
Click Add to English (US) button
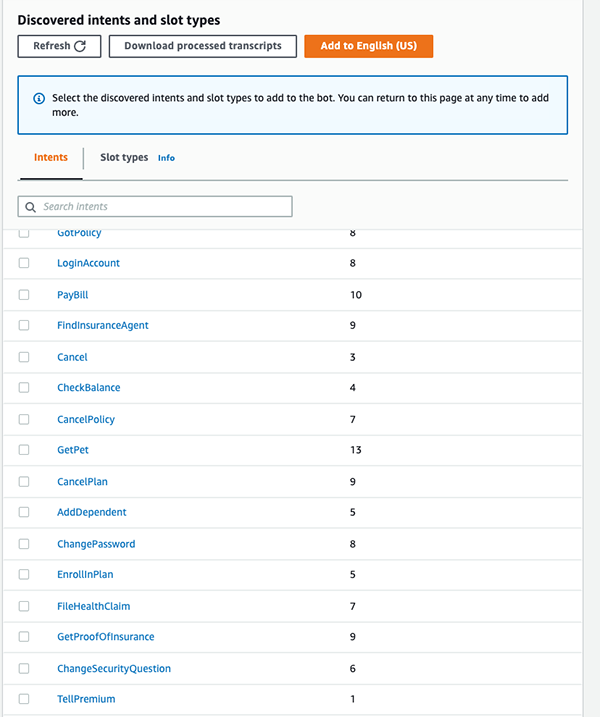(369, 46)
